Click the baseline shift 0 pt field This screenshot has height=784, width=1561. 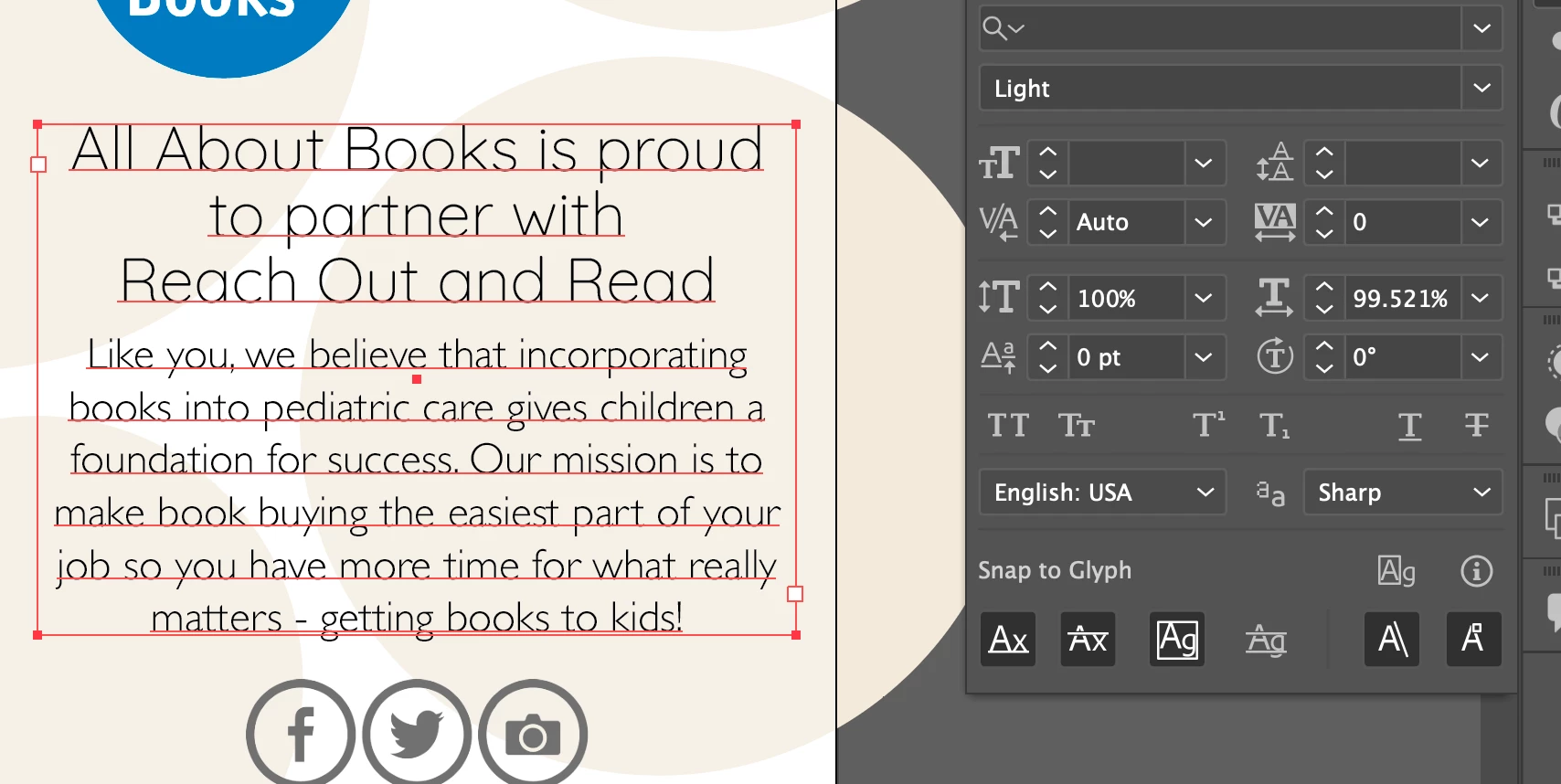[x=1127, y=357]
